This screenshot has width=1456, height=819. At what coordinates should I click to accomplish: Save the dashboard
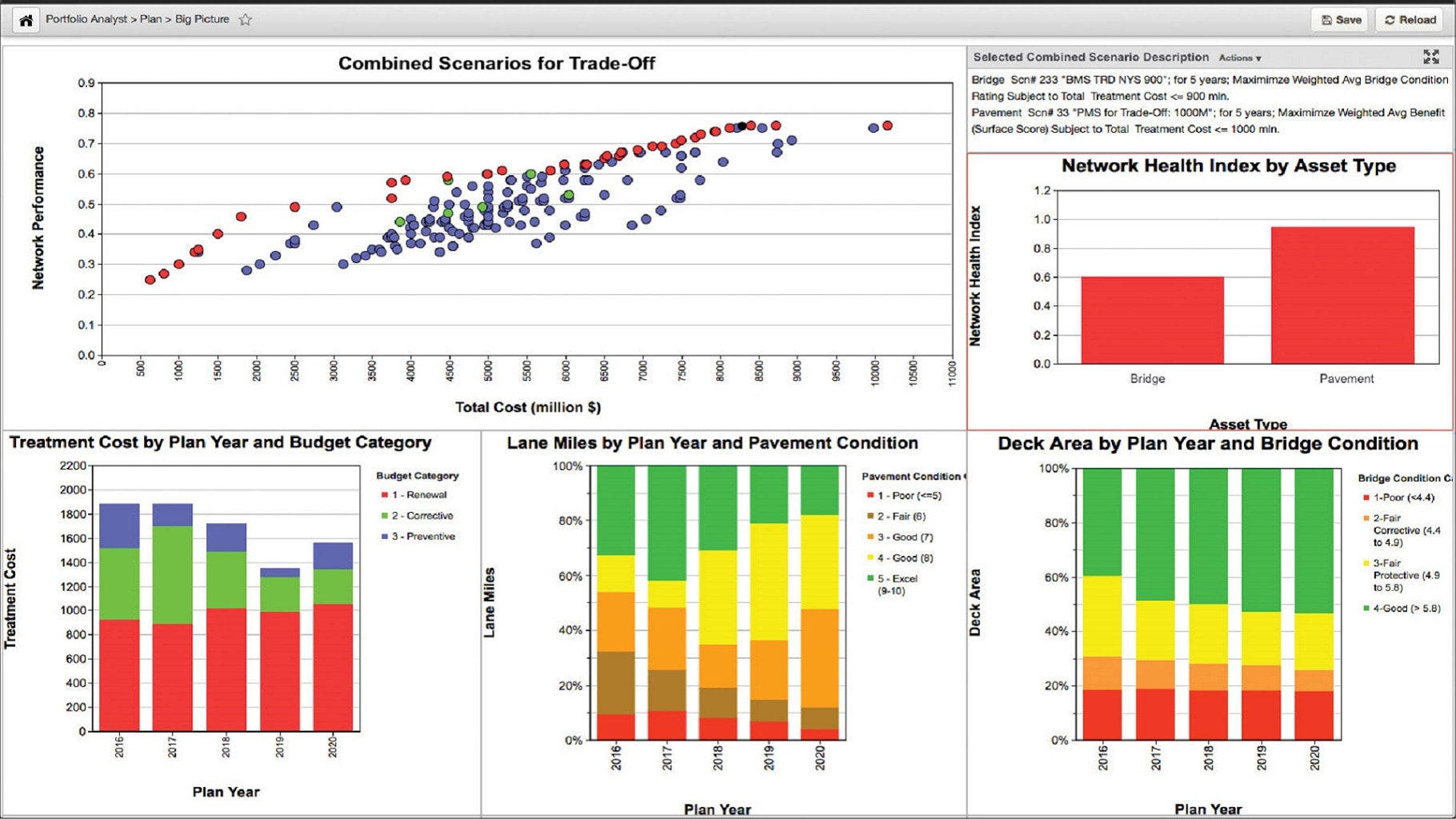point(1342,20)
